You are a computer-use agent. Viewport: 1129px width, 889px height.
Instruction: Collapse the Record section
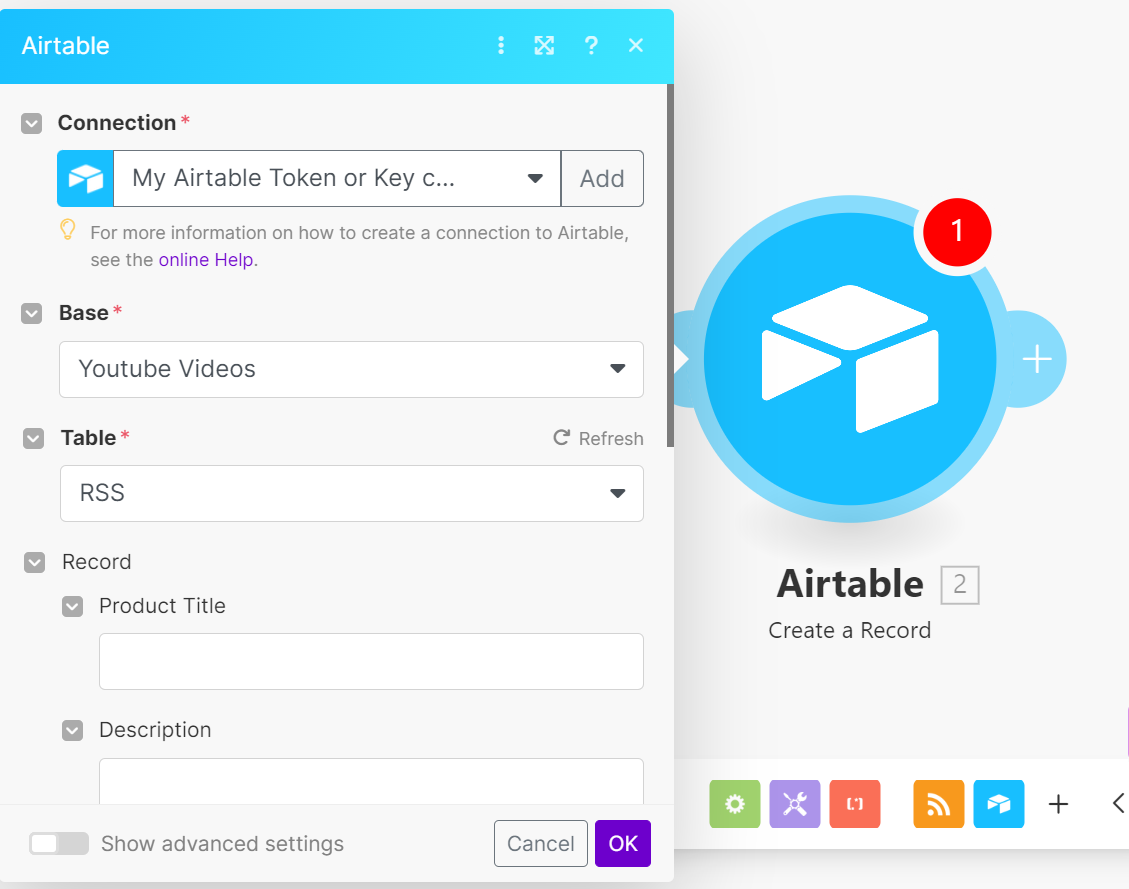tap(35, 562)
